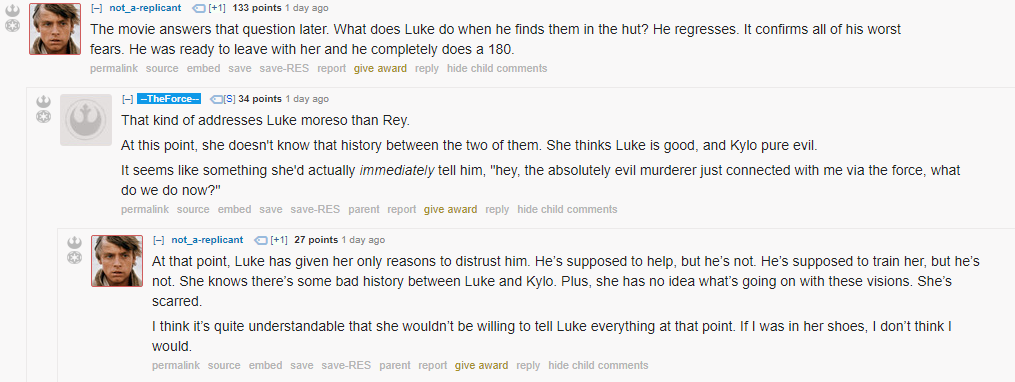
Task: Downvote --TheForce--'s 34-point comment
Action: (x=43, y=117)
